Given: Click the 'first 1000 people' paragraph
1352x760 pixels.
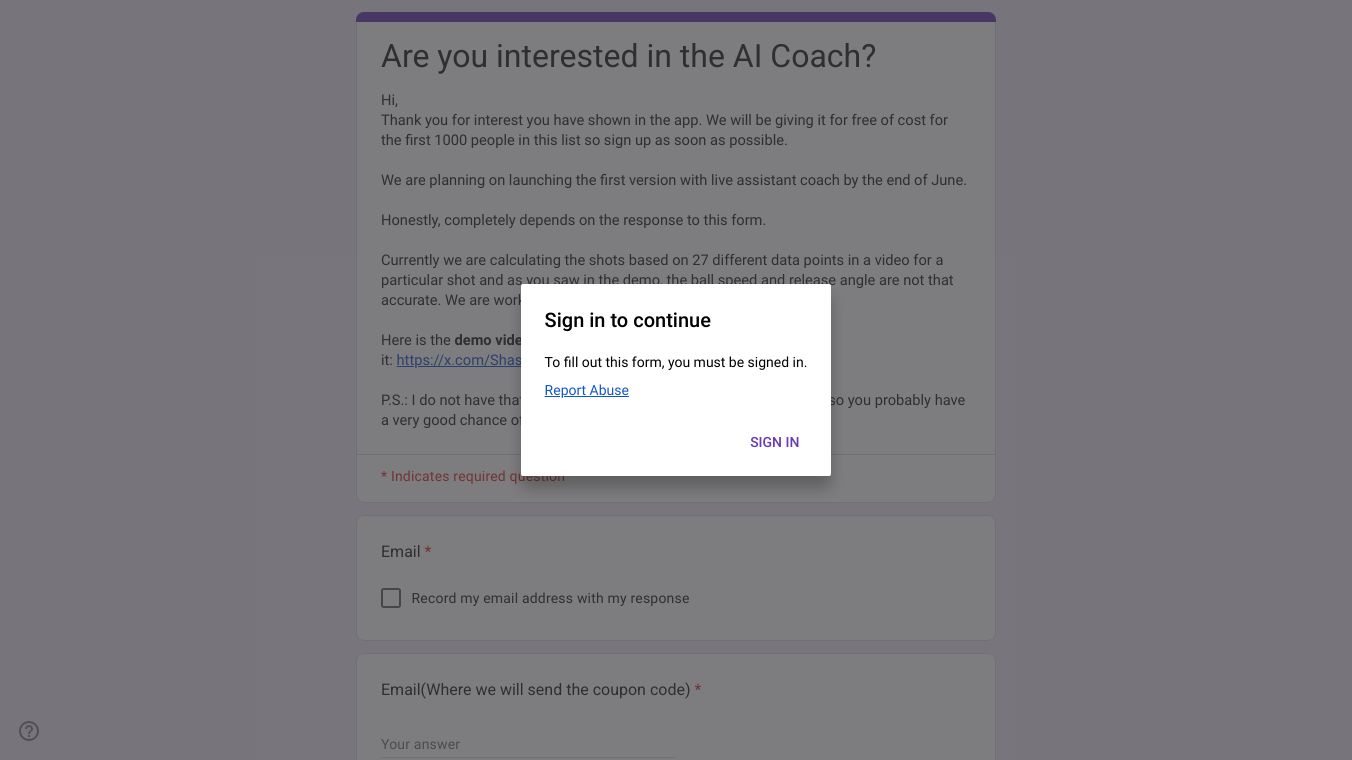Looking at the screenshot, I should click(664, 130).
